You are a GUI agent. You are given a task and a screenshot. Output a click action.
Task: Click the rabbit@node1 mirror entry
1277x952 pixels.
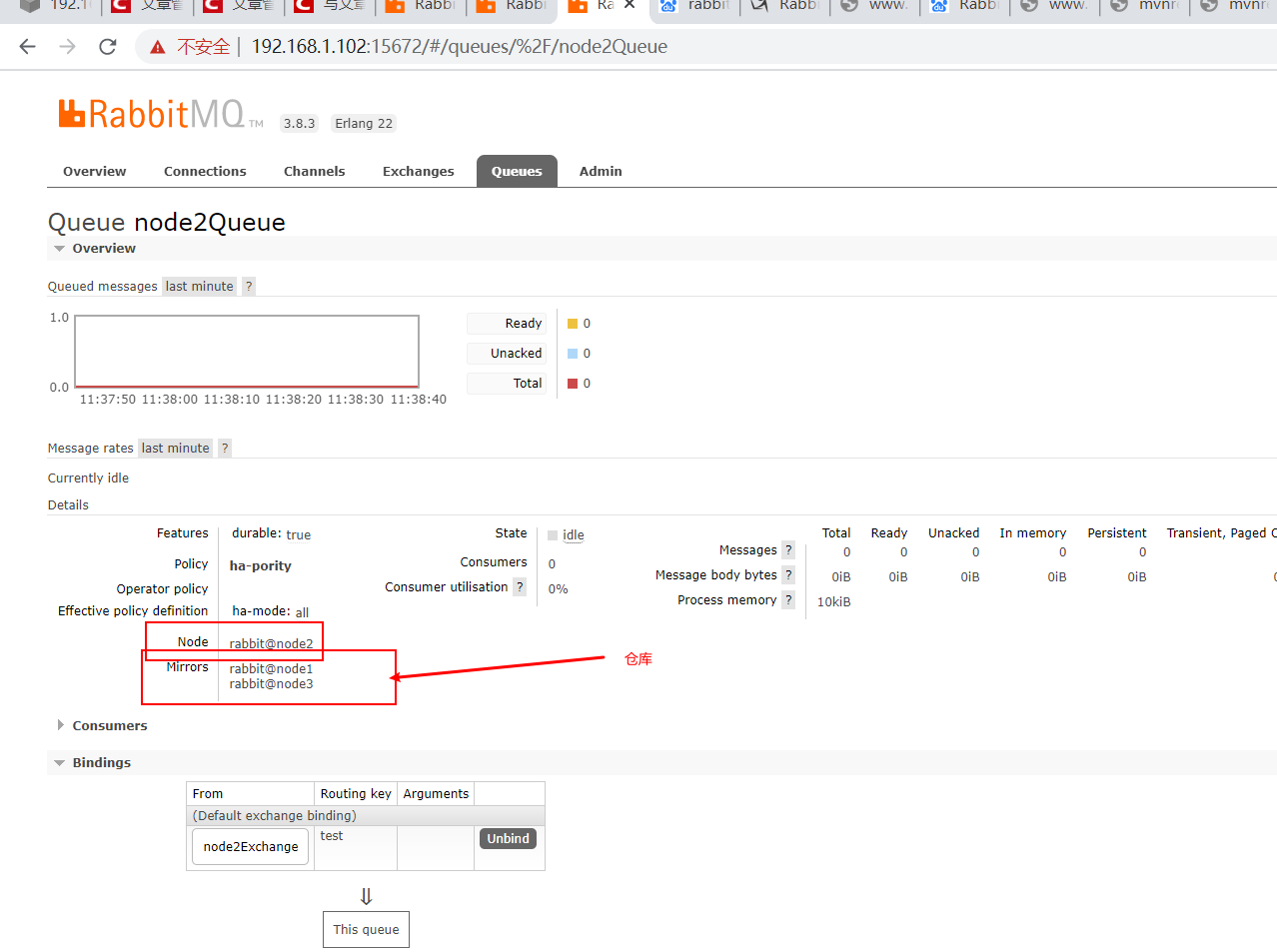click(272, 668)
